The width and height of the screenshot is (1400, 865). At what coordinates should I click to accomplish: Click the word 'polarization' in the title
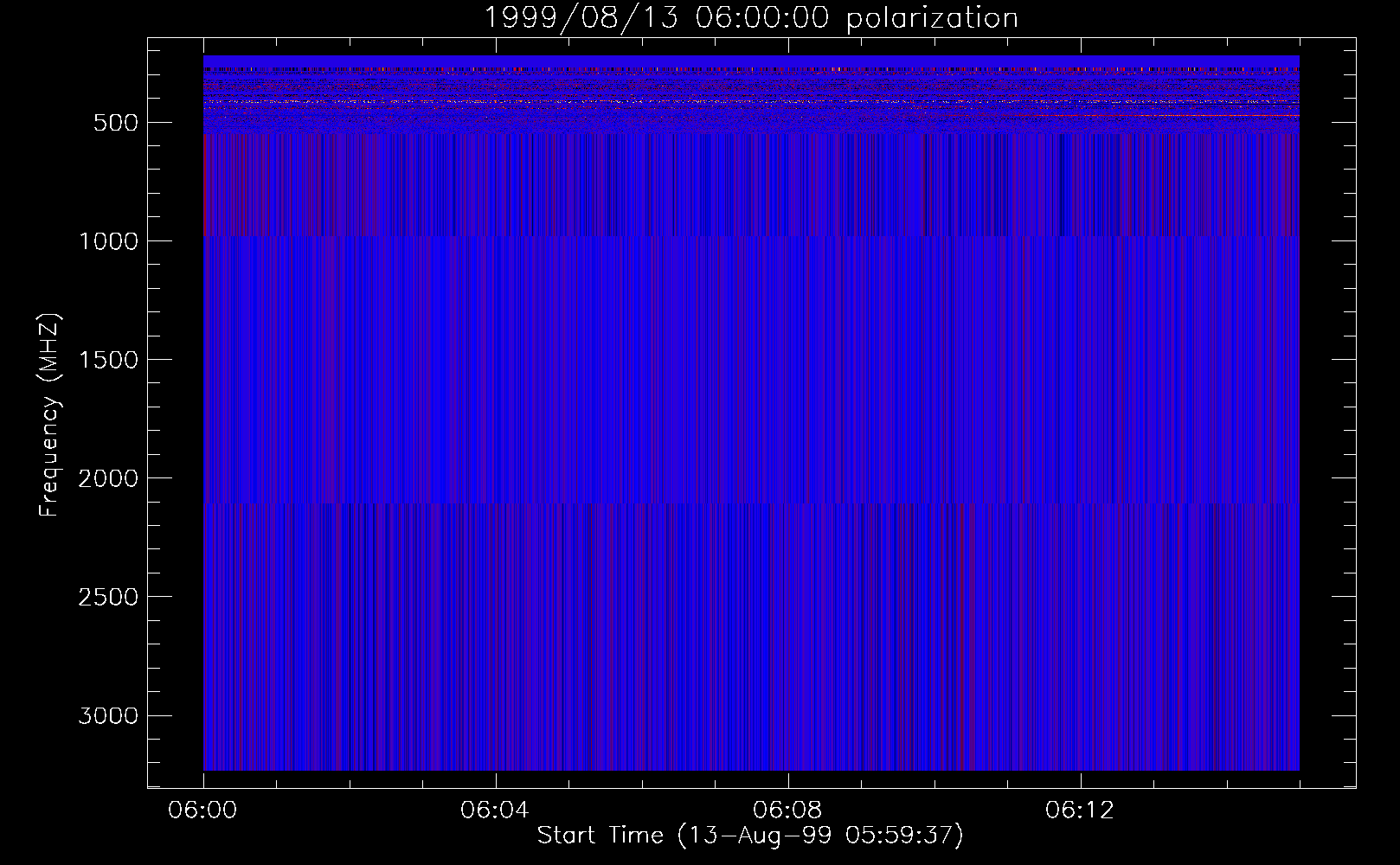tap(932, 18)
